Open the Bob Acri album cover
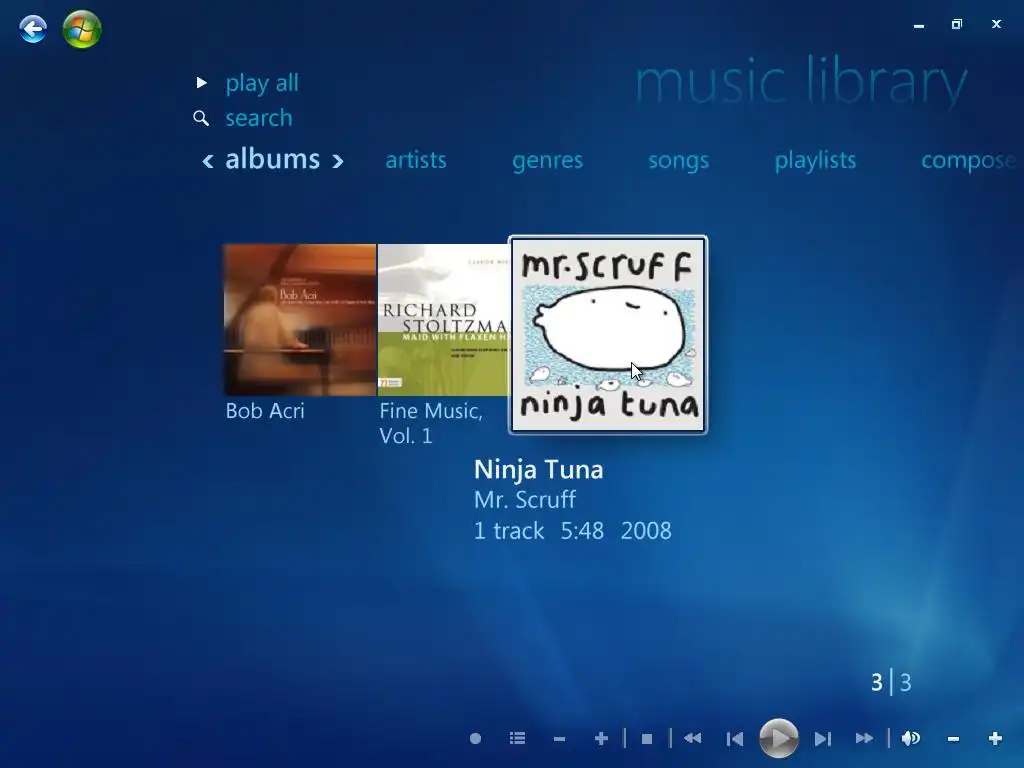1024x768 pixels. tap(300, 320)
